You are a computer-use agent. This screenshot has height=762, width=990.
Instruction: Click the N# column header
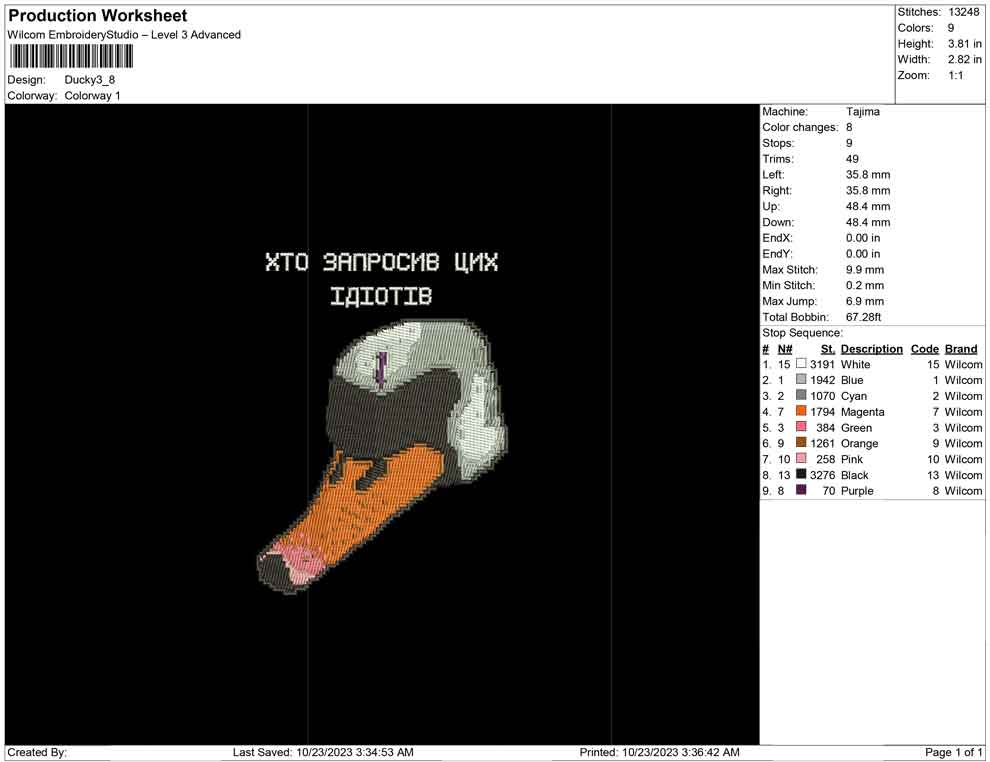[785, 349]
